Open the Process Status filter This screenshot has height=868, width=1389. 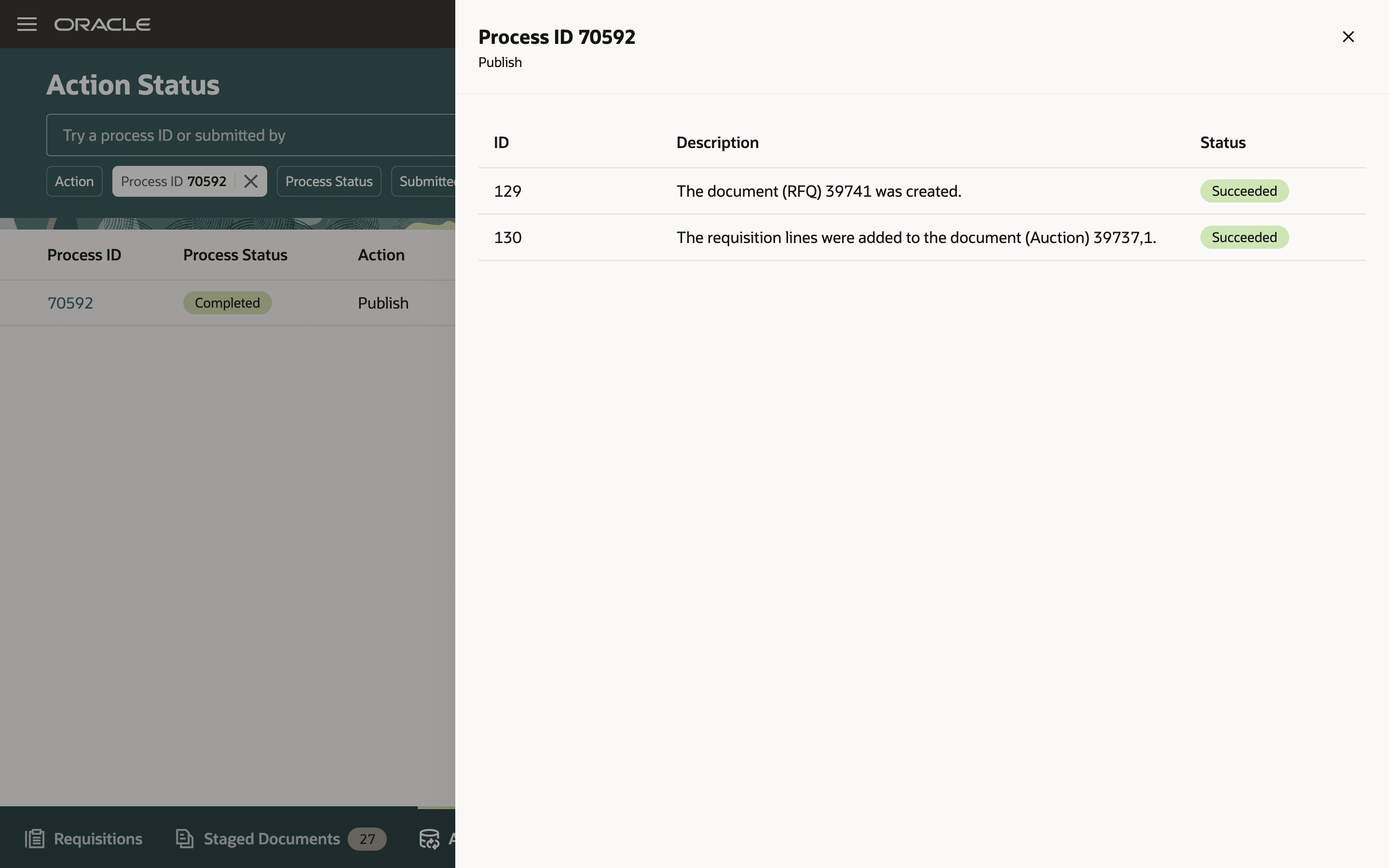tap(328, 181)
